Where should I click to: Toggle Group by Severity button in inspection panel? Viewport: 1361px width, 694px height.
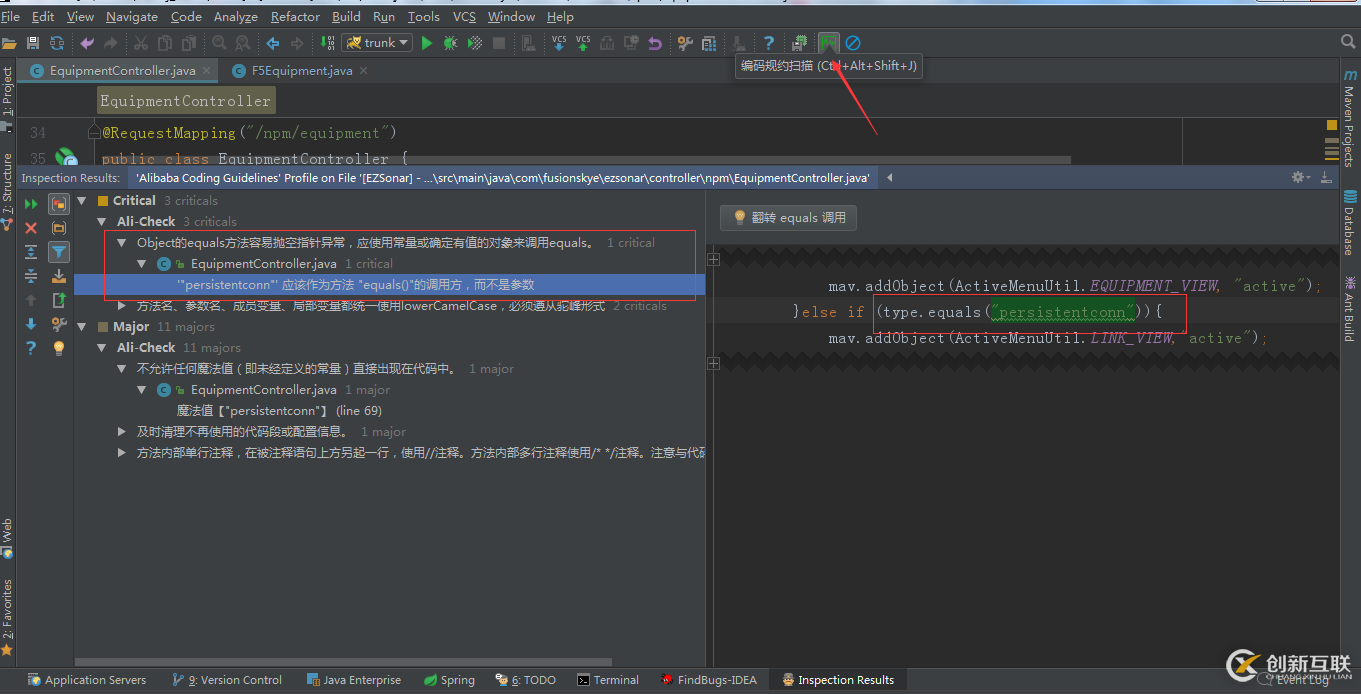pos(59,204)
